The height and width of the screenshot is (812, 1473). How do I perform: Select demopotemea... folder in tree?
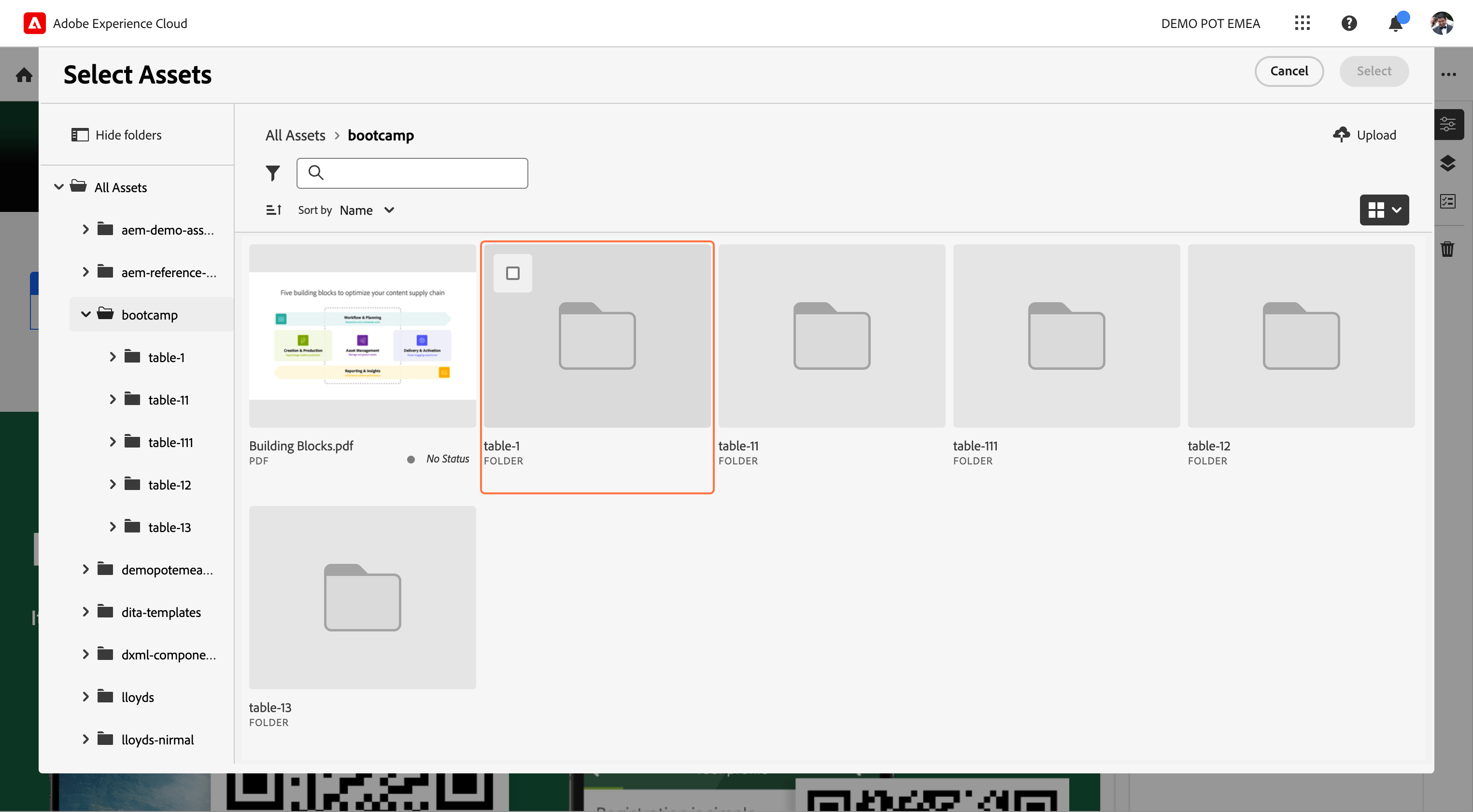tap(167, 570)
